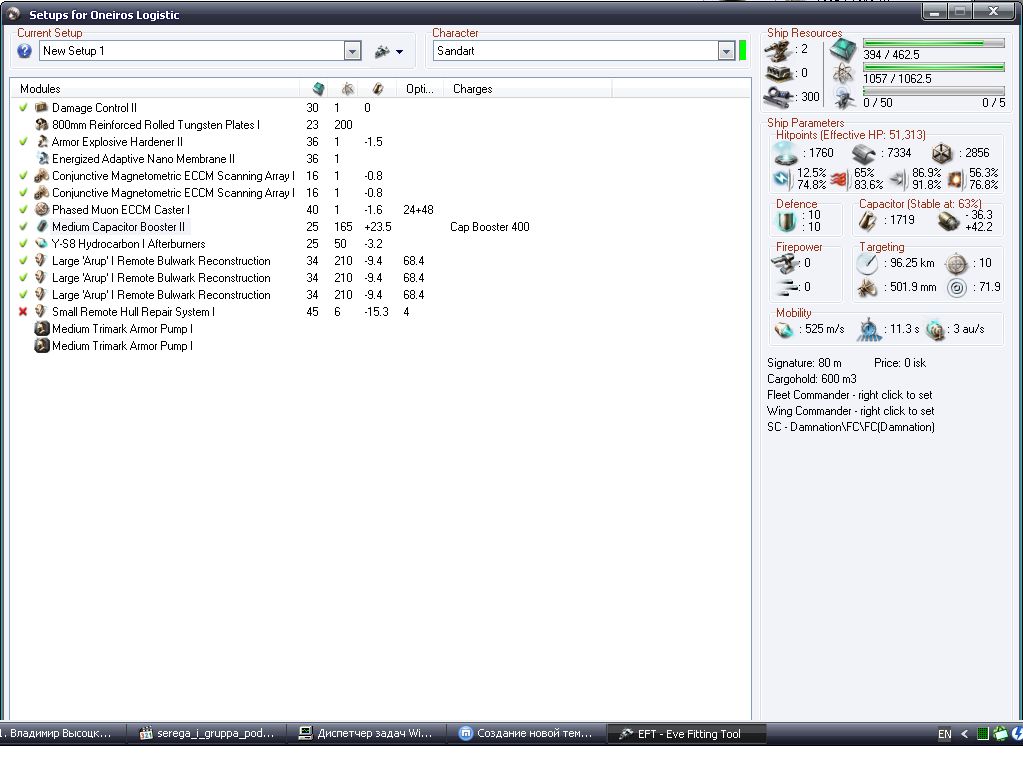Toggle the Y-S8 Hydrocarbon Afterburners checkmark
Screen dimensions: 1023x760
click(23, 243)
